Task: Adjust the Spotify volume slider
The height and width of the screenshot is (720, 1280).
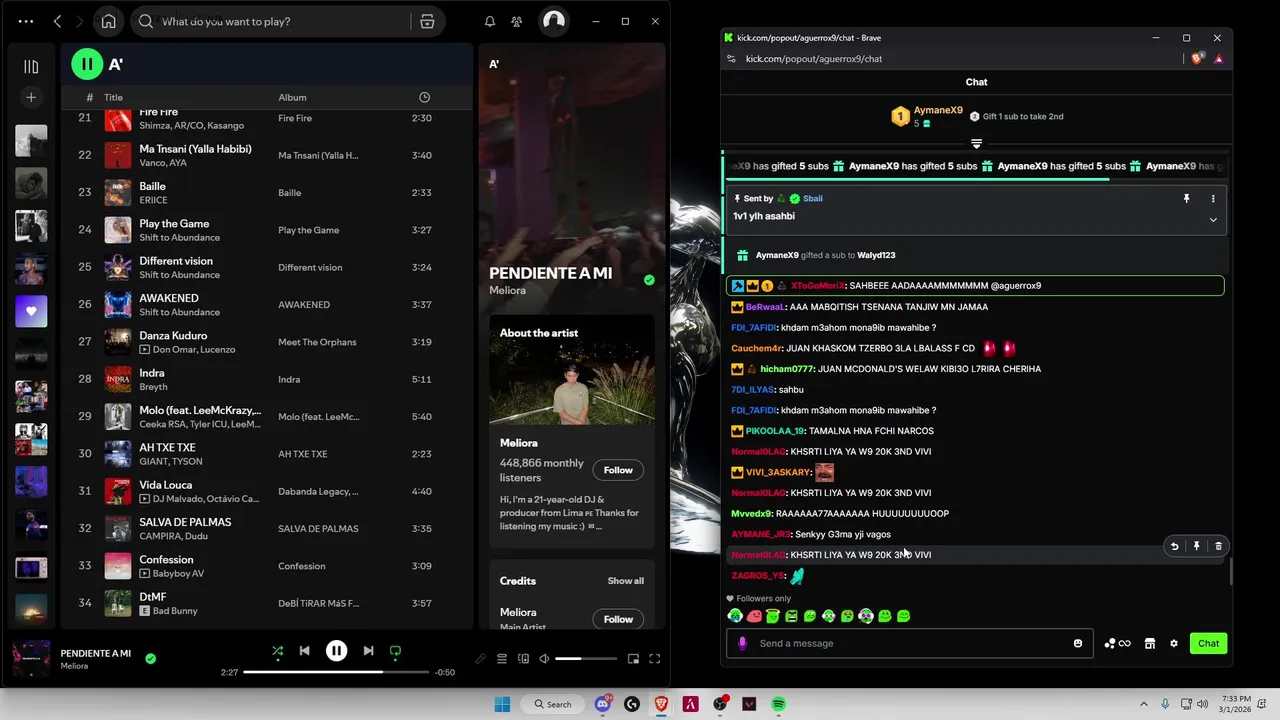Action: click(586, 658)
